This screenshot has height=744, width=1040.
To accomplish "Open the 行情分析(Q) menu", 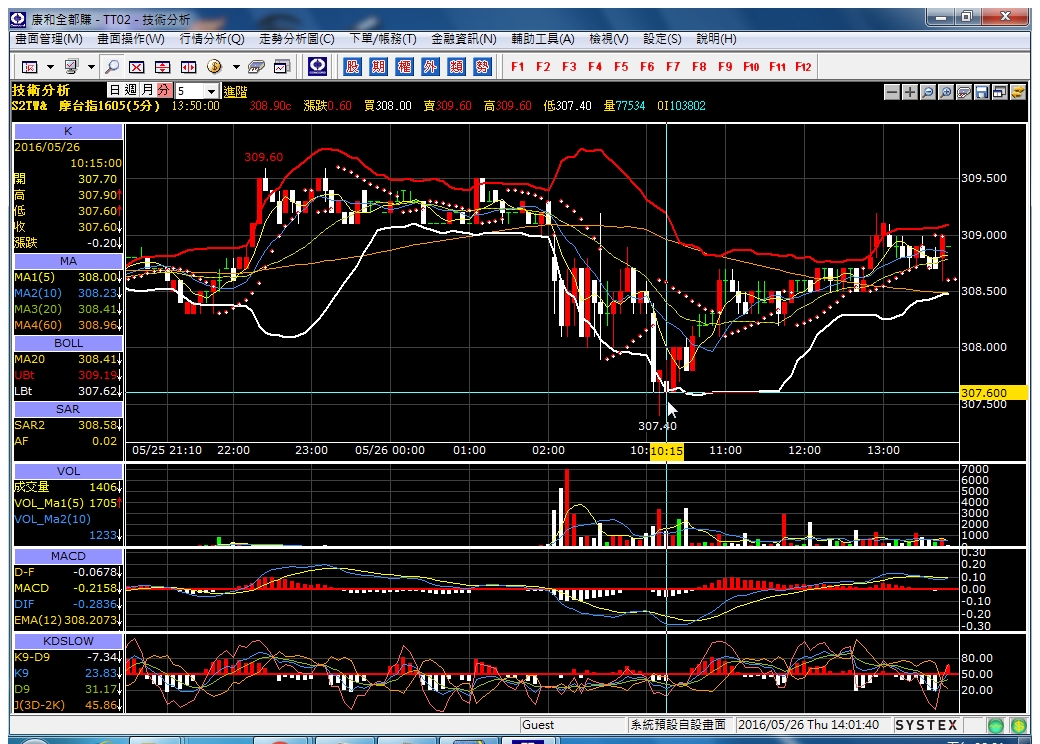I will [x=212, y=39].
